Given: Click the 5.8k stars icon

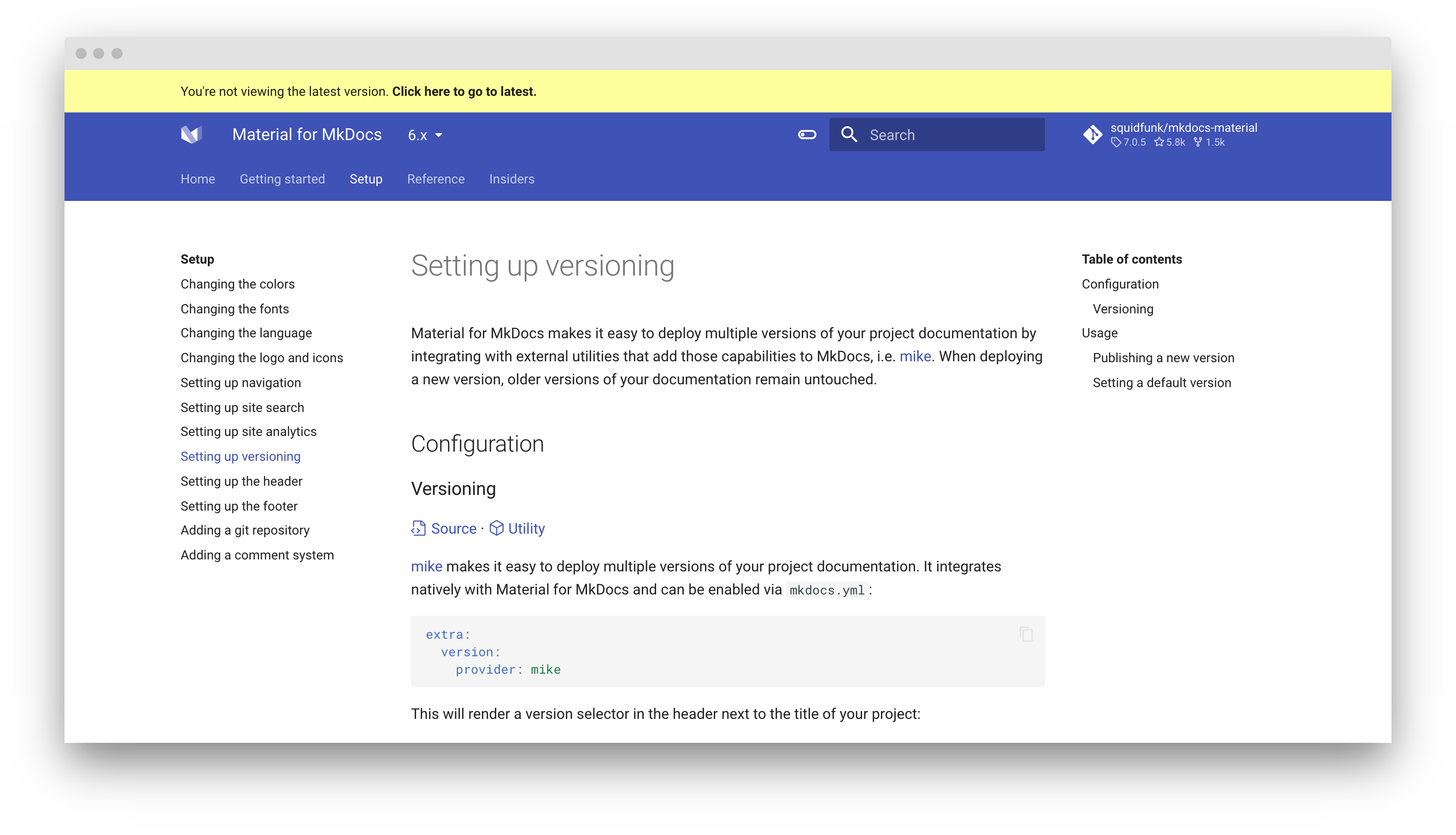Looking at the screenshot, I should tap(1159, 142).
